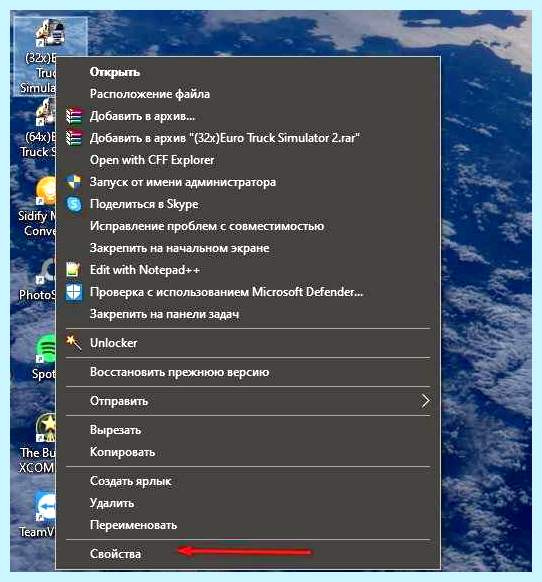Choose 'Запуск от имени администратора'
542x582 pixels.
coord(183,182)
